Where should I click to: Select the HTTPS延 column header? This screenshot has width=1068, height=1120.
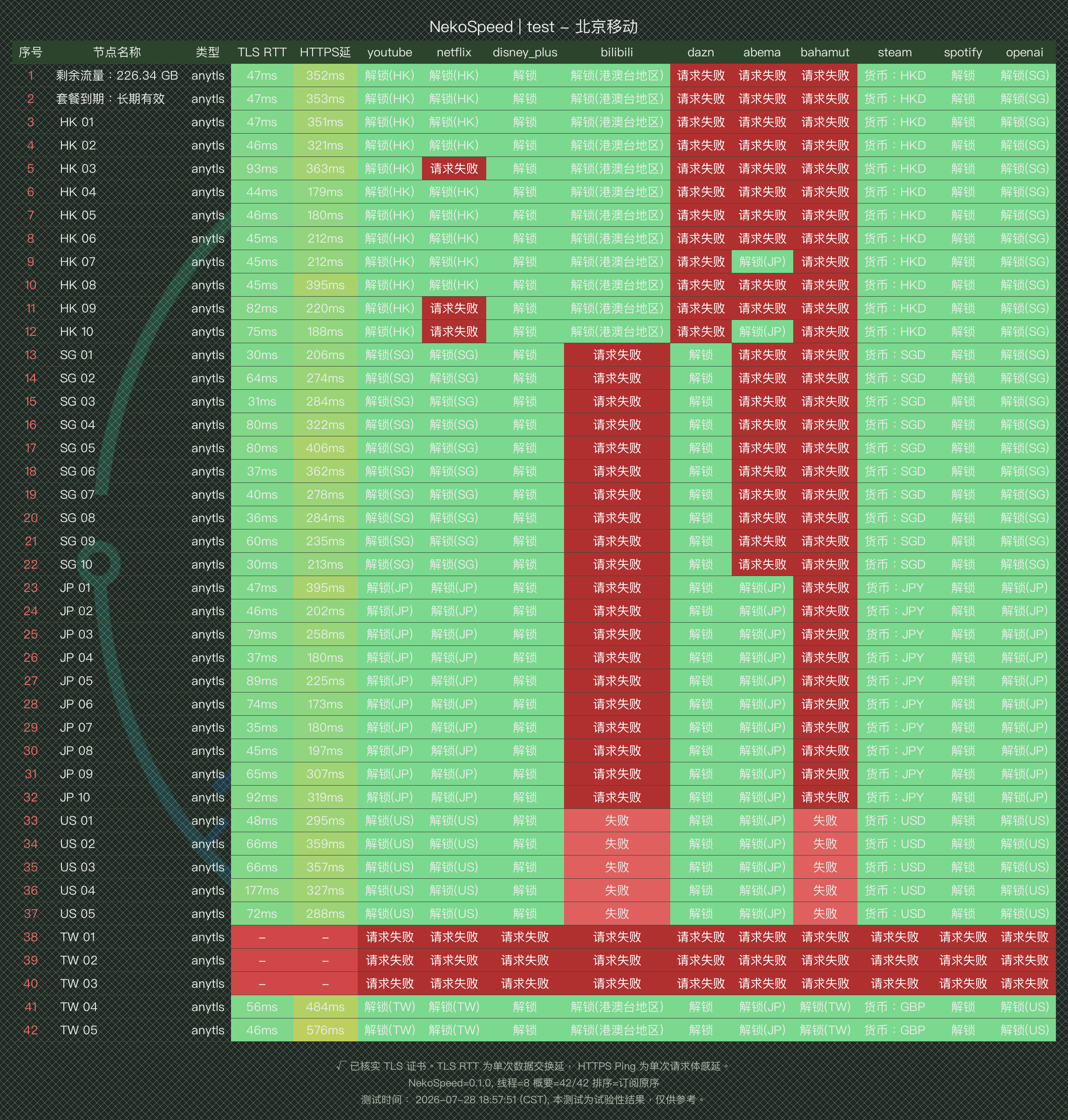325,52
